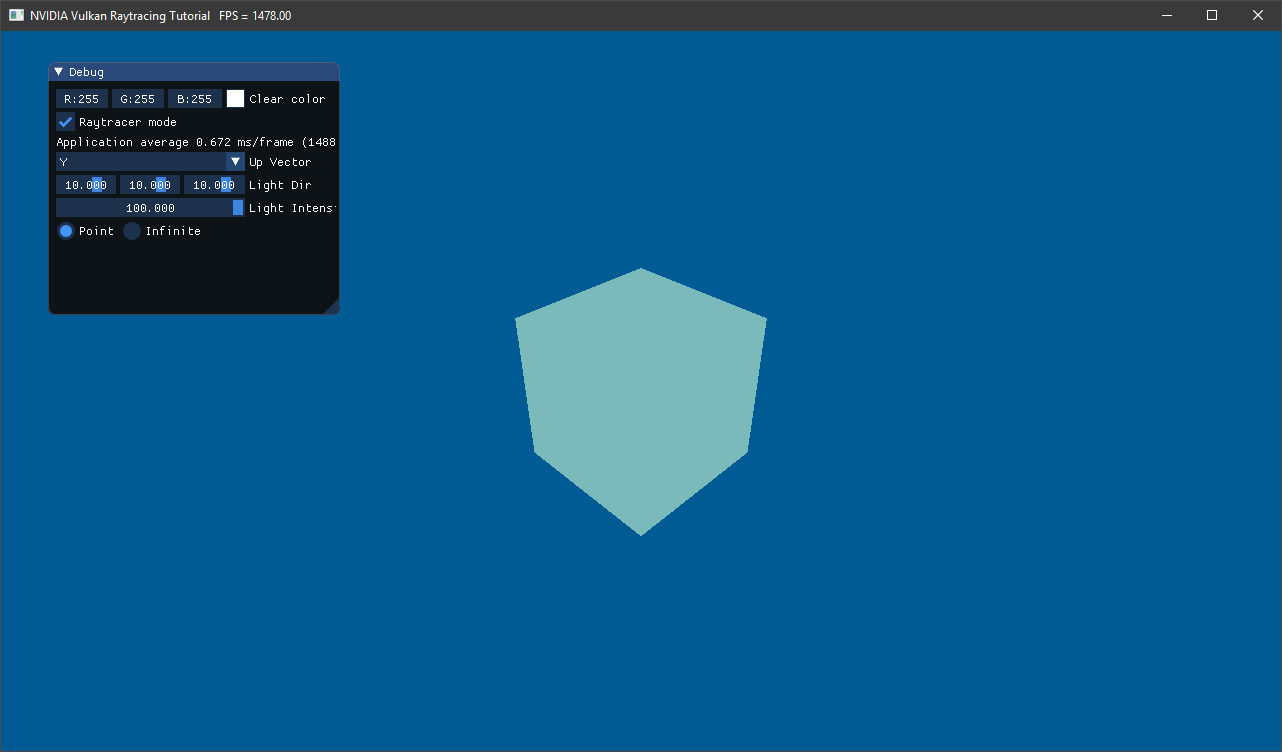Open the Up Vector combo showing Y
This screenshot has width=1282, height=752.
140,162
